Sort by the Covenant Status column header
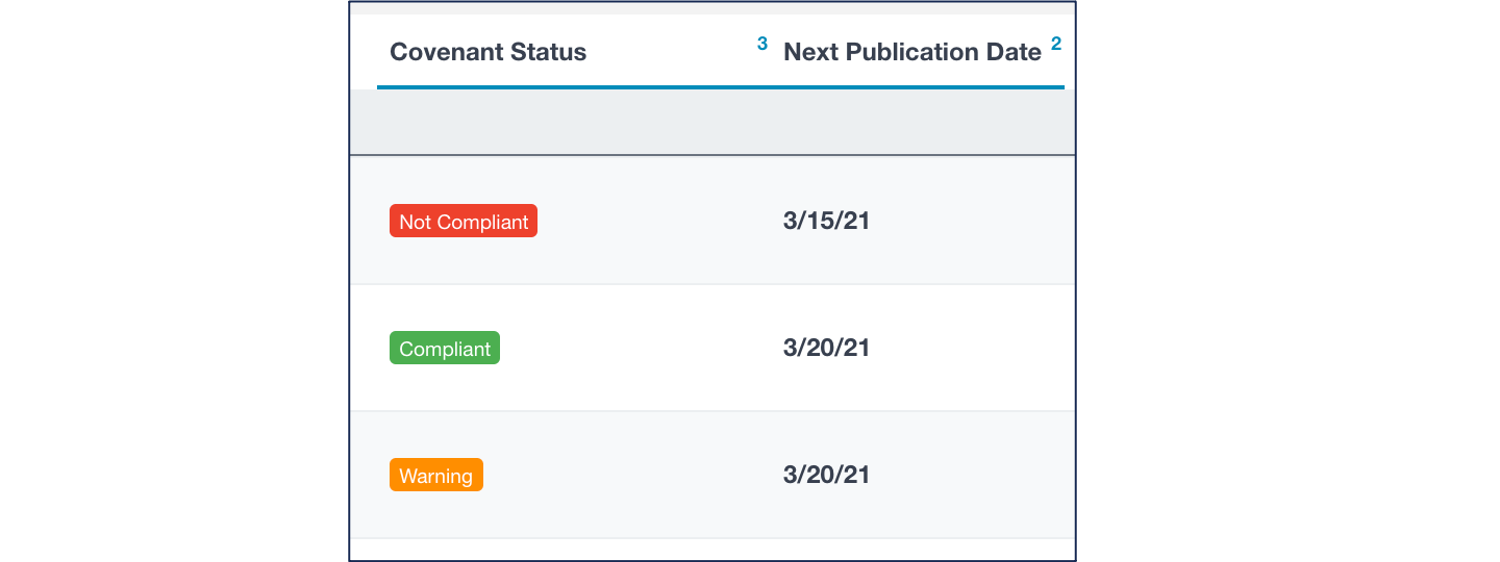Image resolution: width=1500 pixels, height=562 pixels. click(488, 52)
